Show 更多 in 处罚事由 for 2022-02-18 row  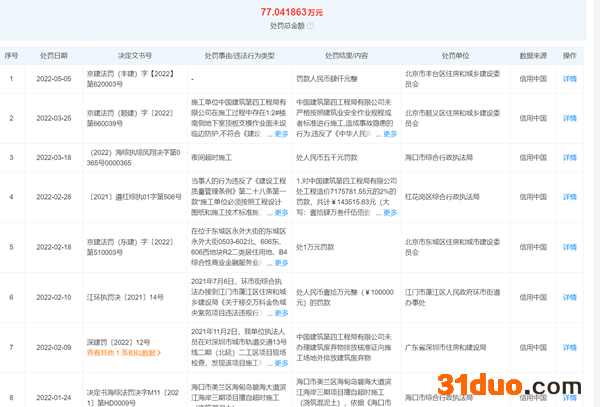(x=283, y=265)
